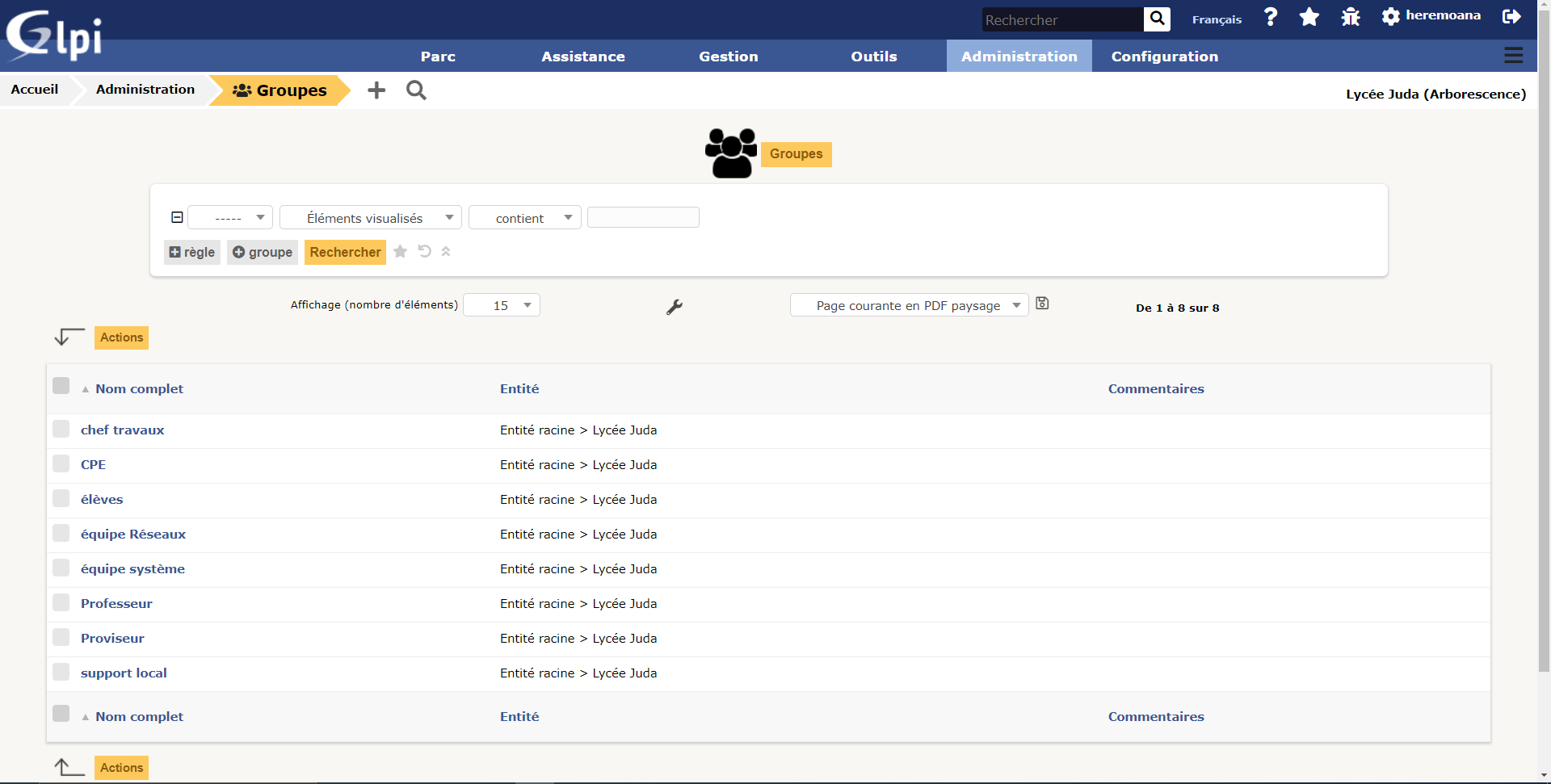Click the magnifier icon beside Groupes breadcrumb
The height and width of the screenshot is (784, 1551).
[416, 90]
